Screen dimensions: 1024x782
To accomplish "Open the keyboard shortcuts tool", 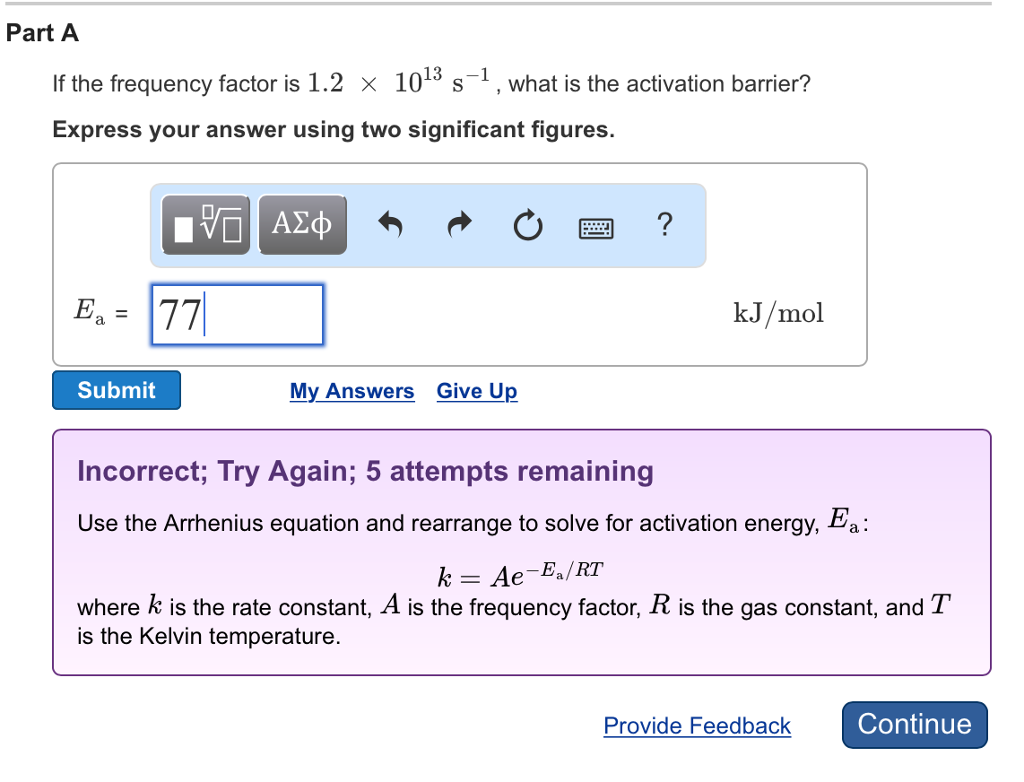I will coord(595,227).
